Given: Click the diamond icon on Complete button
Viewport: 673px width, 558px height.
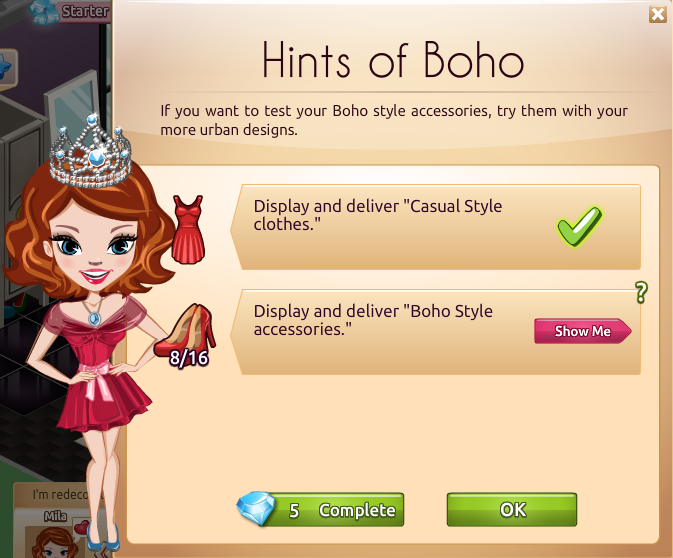Looking at the screenshot, I should 256,509.
